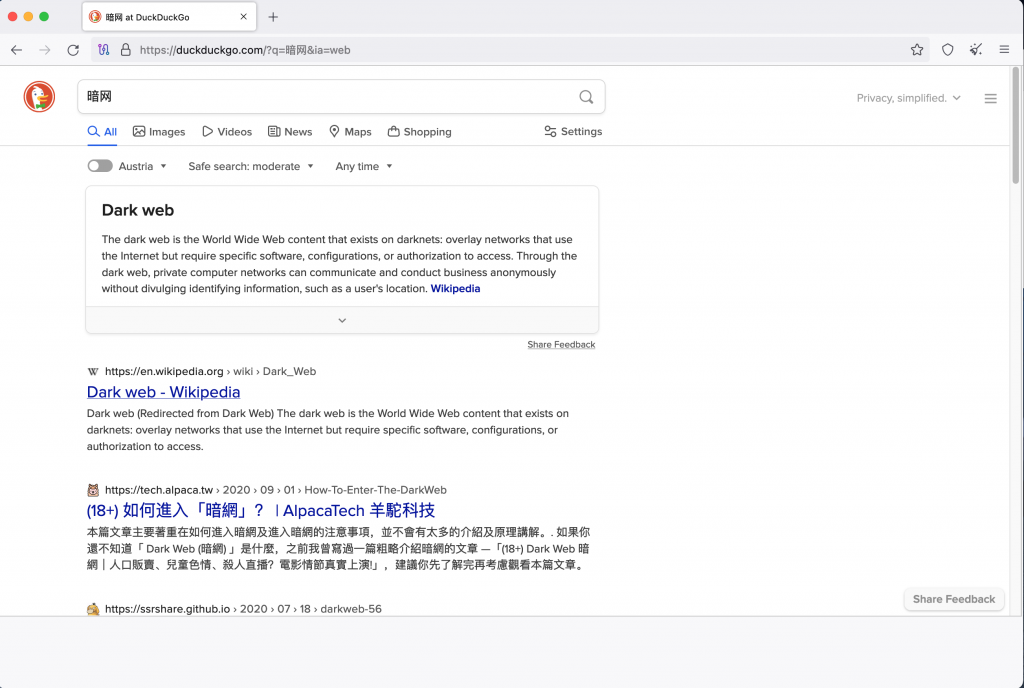Open the Dark web - Wikipedia result
The image size is (1024, 688).
pyautogui.click(x=163, y=392)
